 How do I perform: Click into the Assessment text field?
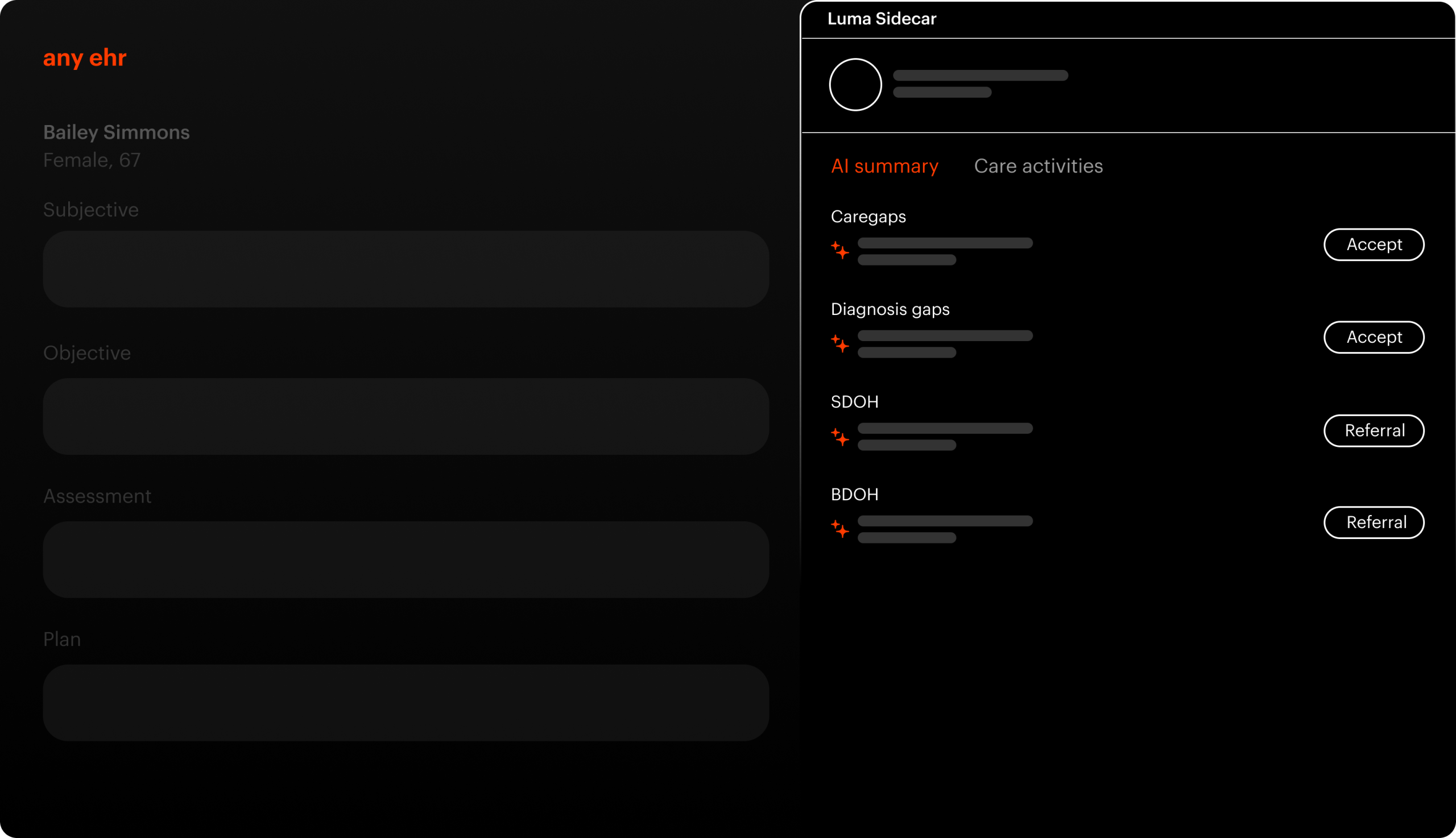(406, 559)
